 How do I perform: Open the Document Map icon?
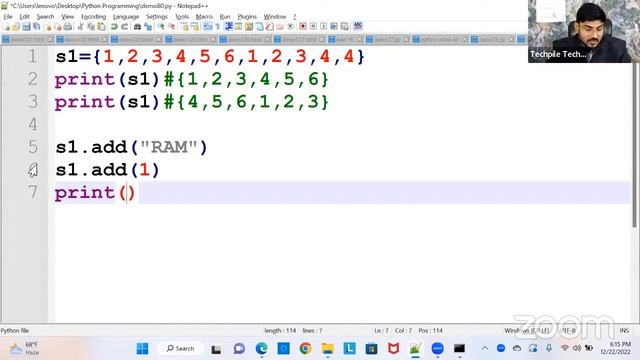point(249,27)
